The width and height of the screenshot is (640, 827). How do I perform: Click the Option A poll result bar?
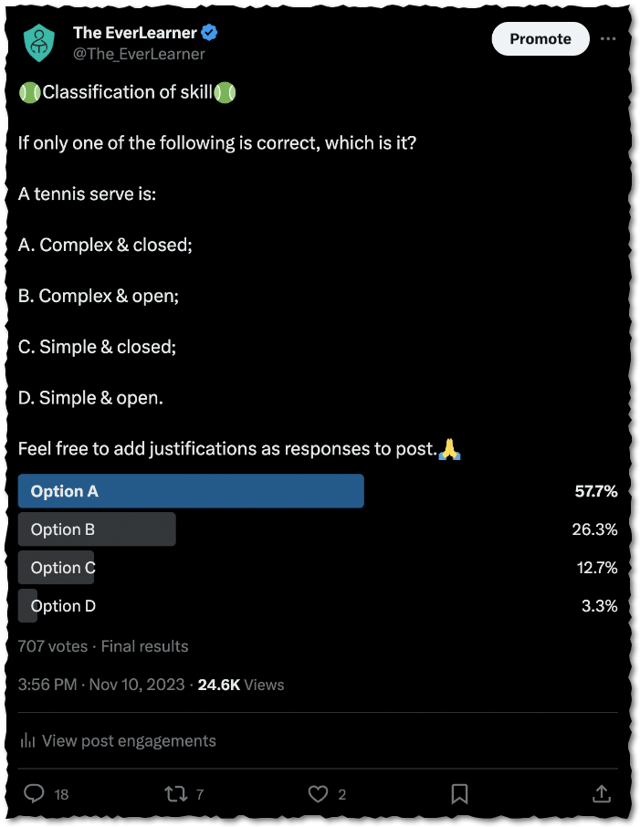190,491
